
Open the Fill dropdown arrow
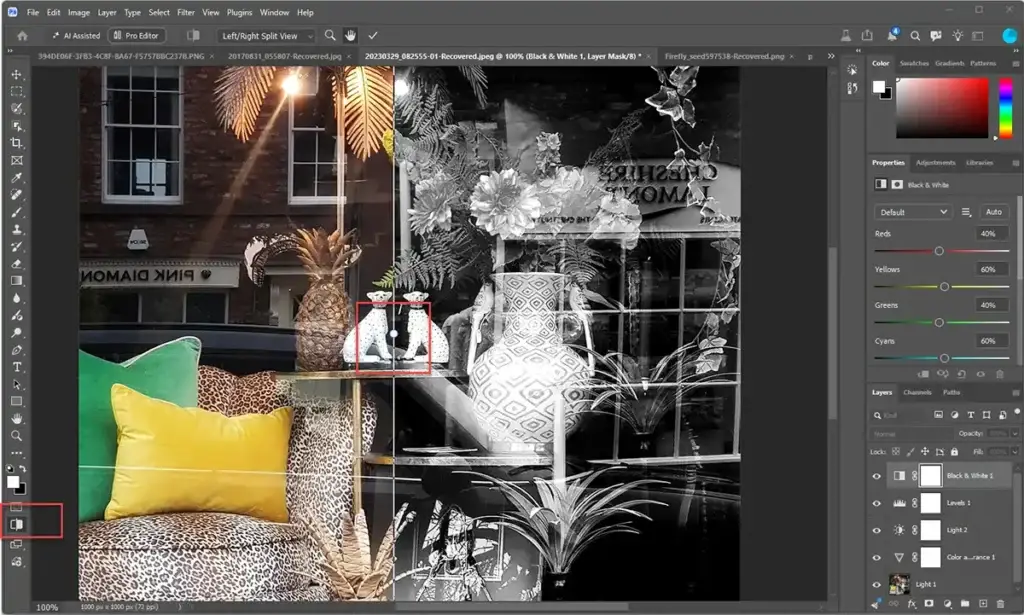(1015, 452)
